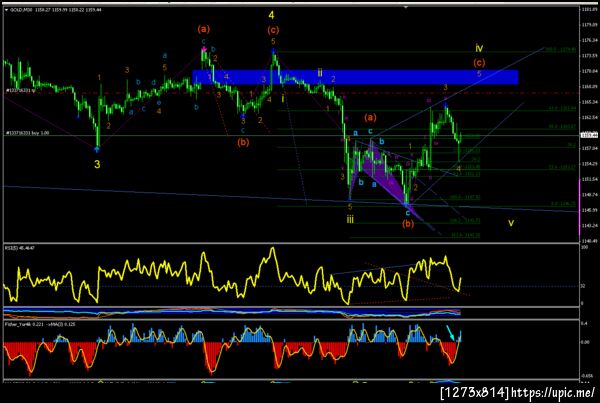Viewport: 600px width, 403px height.
Task: Select the large yellow 4 wave label
Action: 271,15
